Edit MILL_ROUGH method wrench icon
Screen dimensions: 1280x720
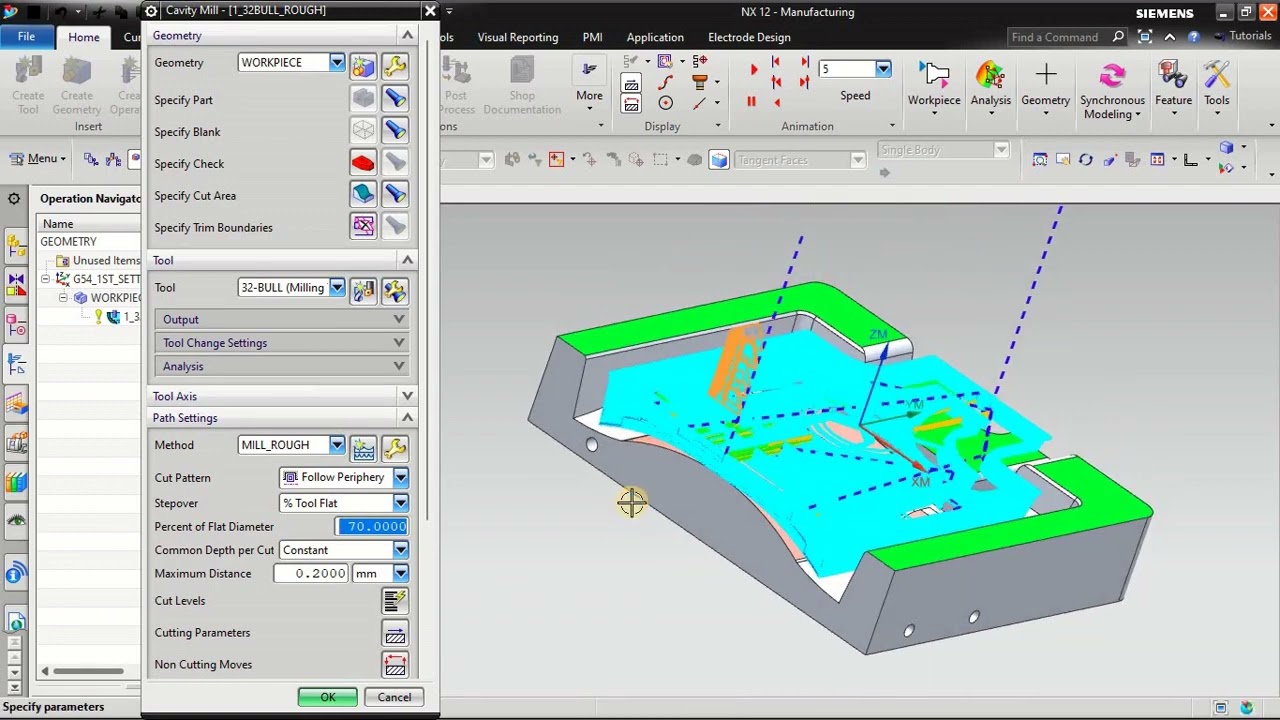(x=395, y=448)
